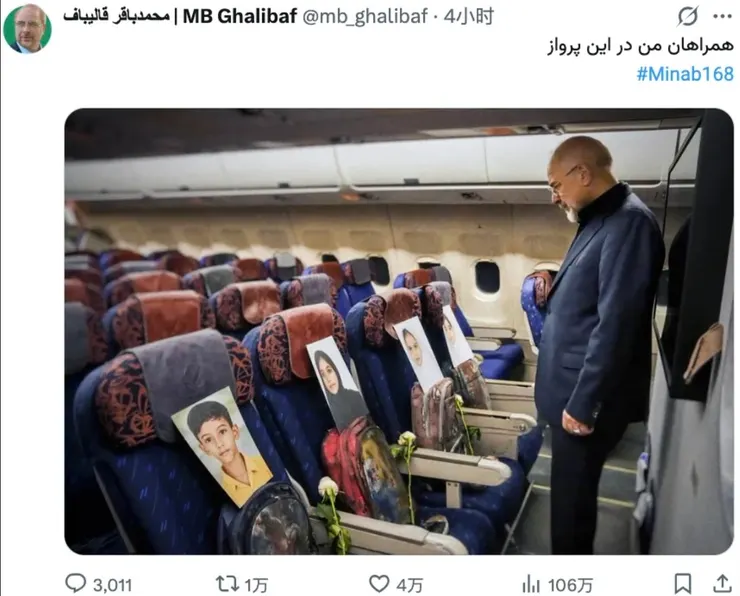
Task: Click the #Minab168 hashtag
Action: pyautogui.click(x=685, y=74)
